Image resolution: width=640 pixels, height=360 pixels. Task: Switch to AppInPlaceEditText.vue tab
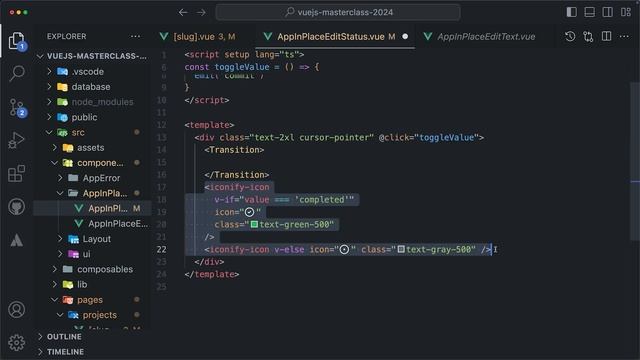[486, 36]
